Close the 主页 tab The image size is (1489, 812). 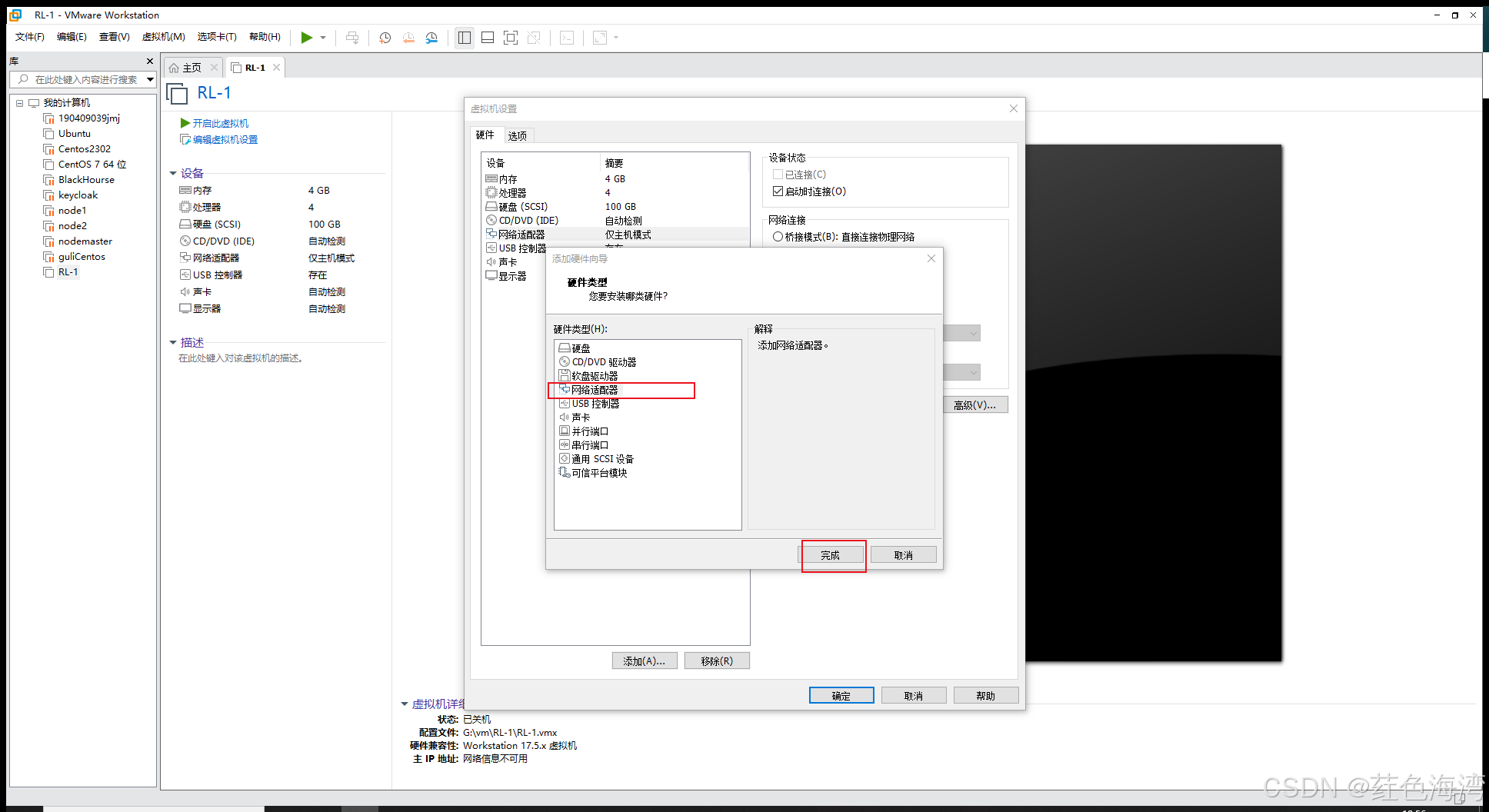(215, 68)
